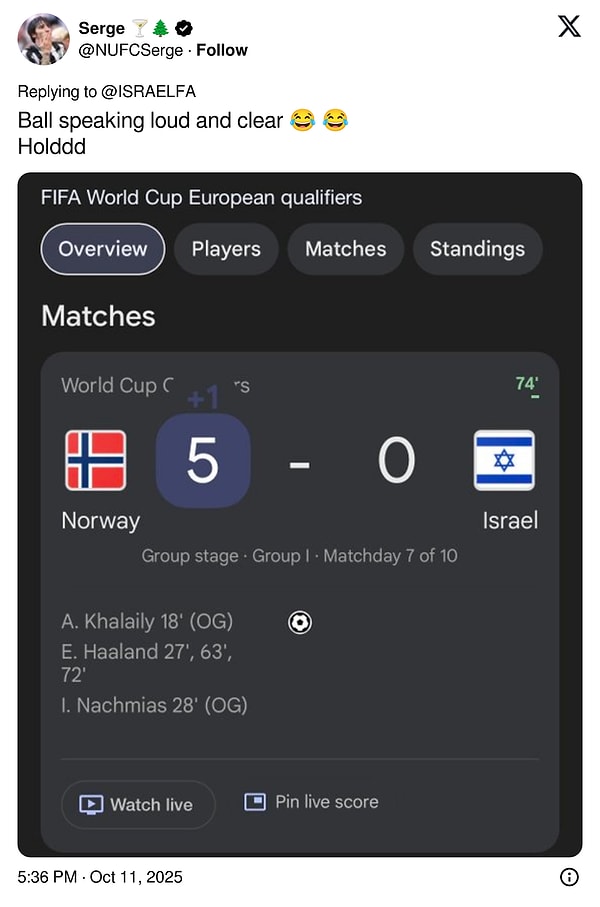Follow the @NUFCSerge account

(x=222, y=50)
